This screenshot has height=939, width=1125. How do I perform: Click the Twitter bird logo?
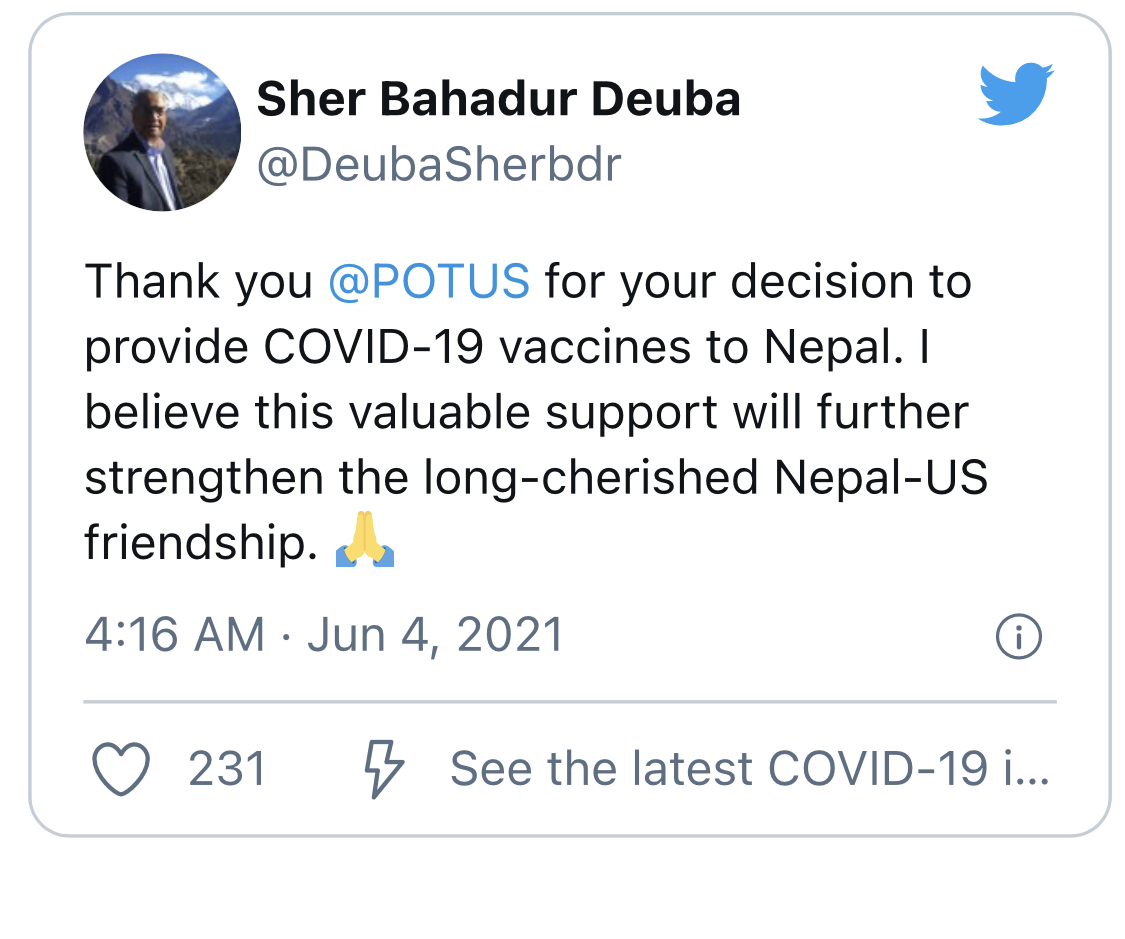(x=1016, y=94)
